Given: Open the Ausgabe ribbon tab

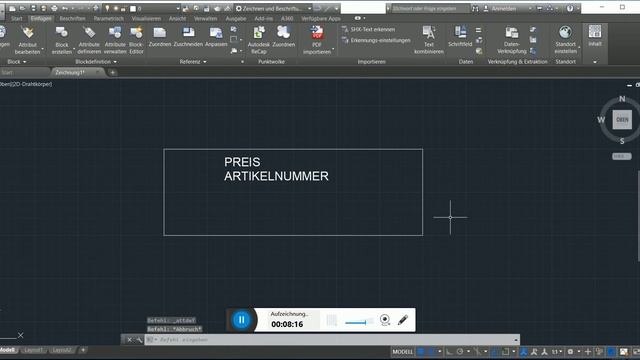Looking at the screenshot, I should click(236, 18).
